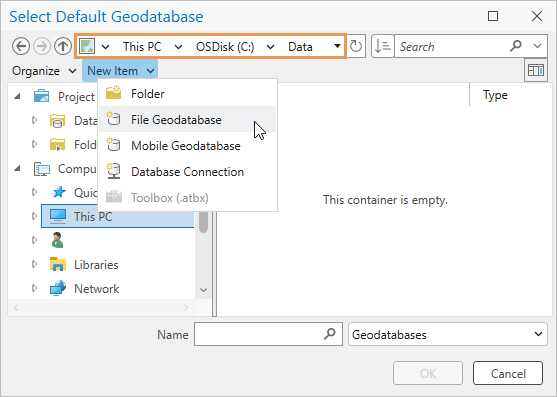The width and height of the screenshot is (557, 397).
Task: Expand the Databases tree node
Action: coord(34,120)
